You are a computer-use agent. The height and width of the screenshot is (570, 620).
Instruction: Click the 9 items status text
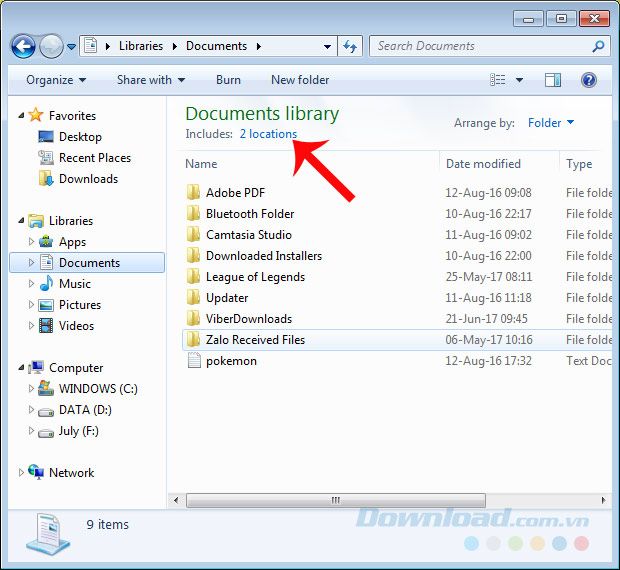pos(108,525)
